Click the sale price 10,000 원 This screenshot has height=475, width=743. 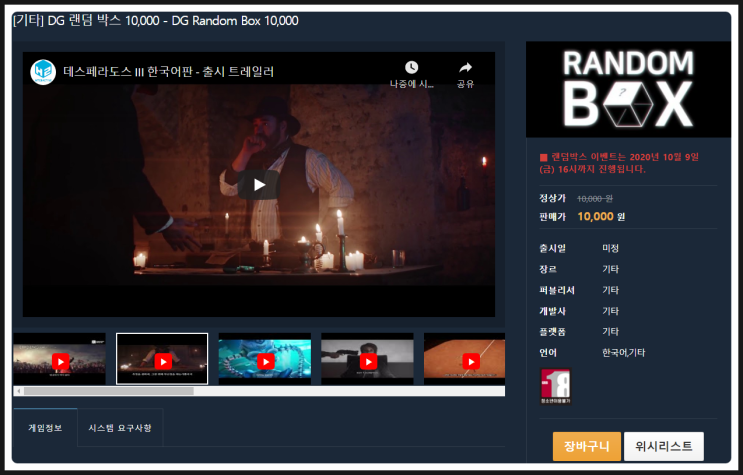pyautogui.click(x=601, y=217)
